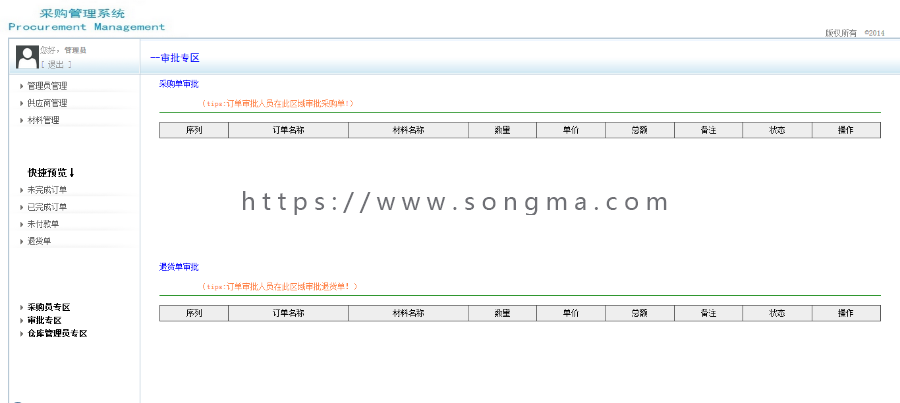This screenshot has height=403, width=900.
Task: Click 状态 header in 退货单审批 table
Action: [777, 313]
